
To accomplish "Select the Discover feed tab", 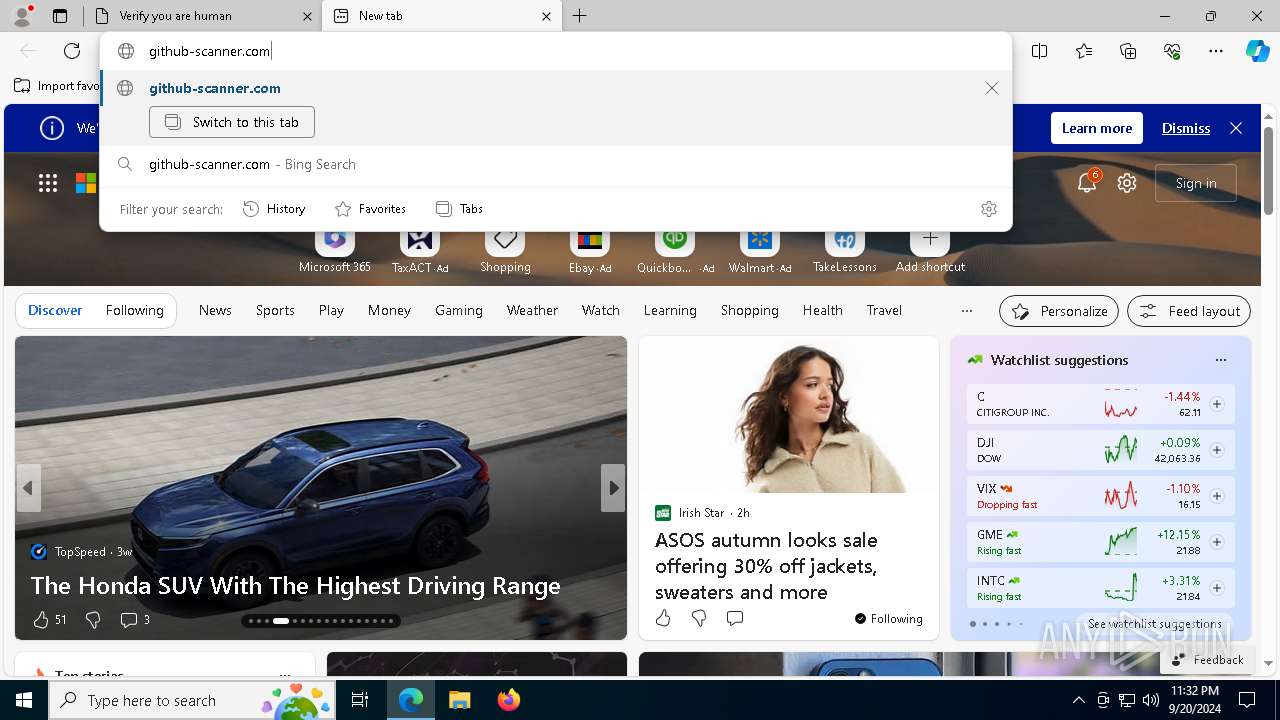I will [x=55, y=310].
